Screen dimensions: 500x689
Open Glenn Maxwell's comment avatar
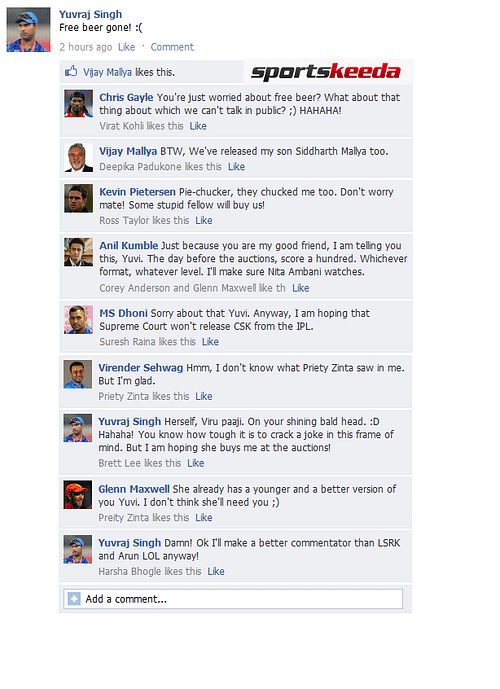tap(78, 495)
